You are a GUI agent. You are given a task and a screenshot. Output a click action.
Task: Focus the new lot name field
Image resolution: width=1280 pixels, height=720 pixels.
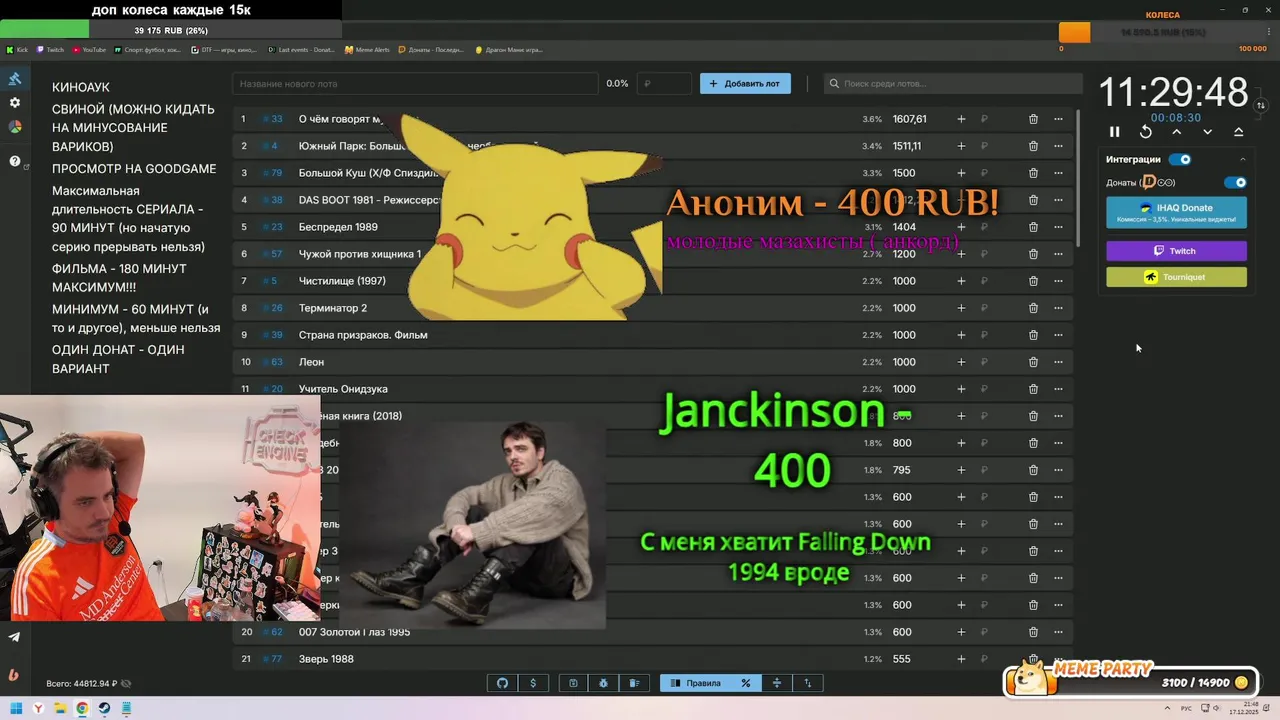[415, 84]
